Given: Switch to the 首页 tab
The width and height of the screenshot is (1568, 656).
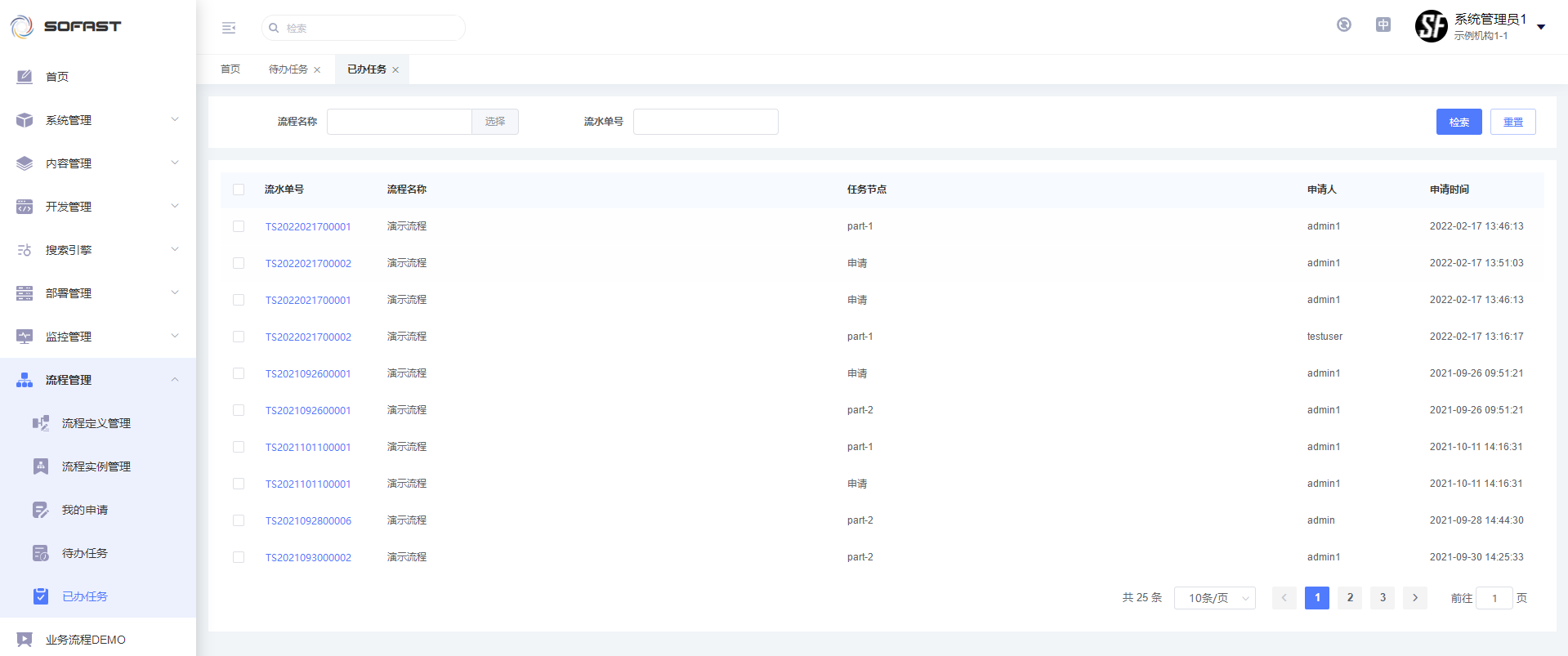Looking at the screenshot, I should (230, 69).
